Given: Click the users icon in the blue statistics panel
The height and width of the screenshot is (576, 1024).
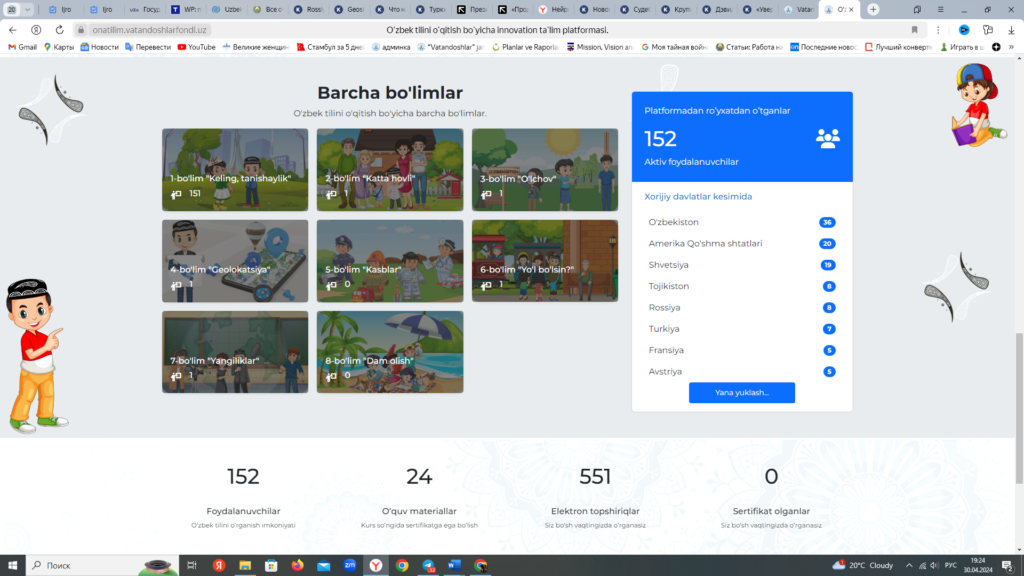Looking at the screenshot, I should point(828,138).
